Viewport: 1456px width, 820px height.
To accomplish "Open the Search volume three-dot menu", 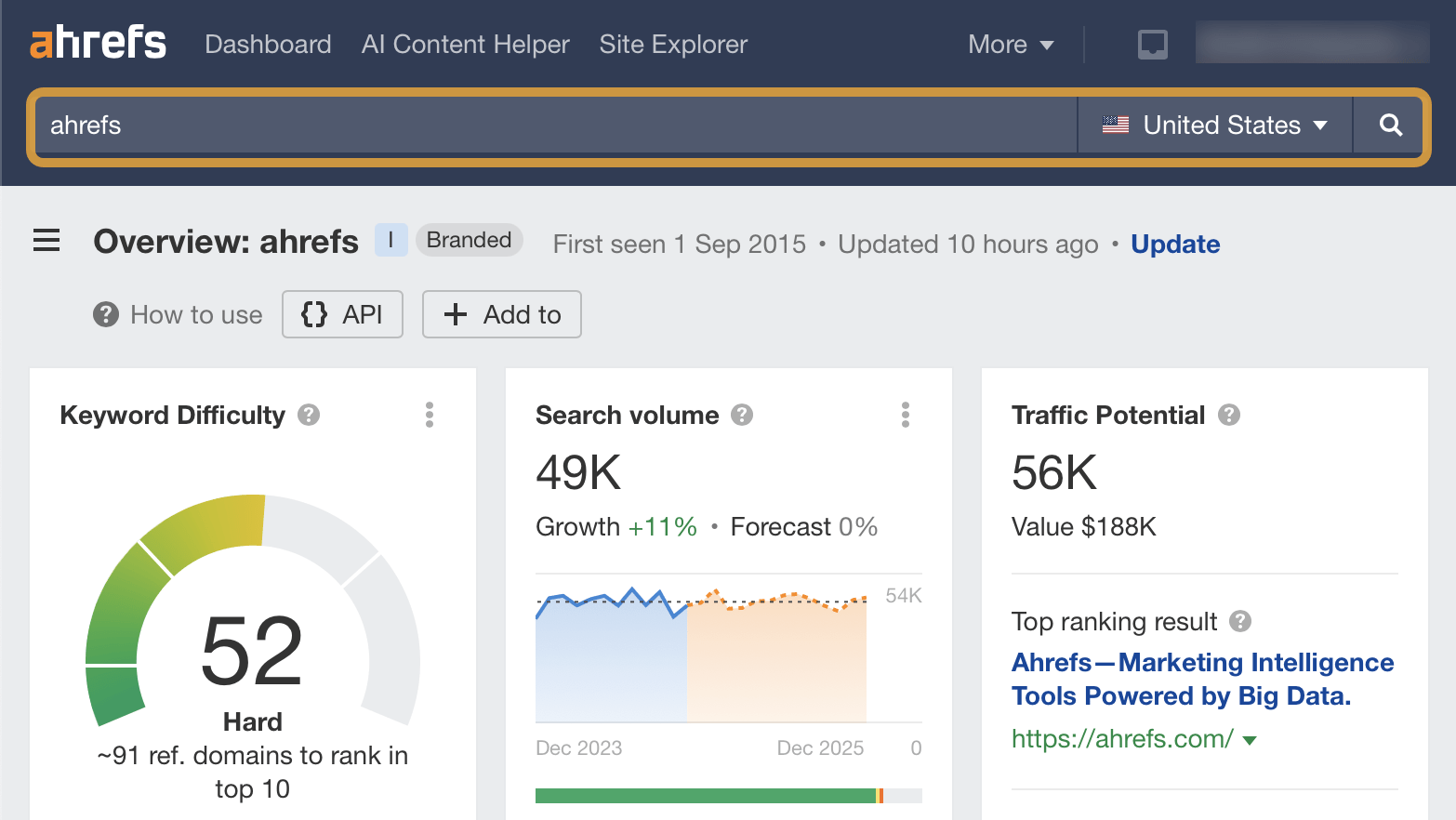I will (x=905, y=415).
